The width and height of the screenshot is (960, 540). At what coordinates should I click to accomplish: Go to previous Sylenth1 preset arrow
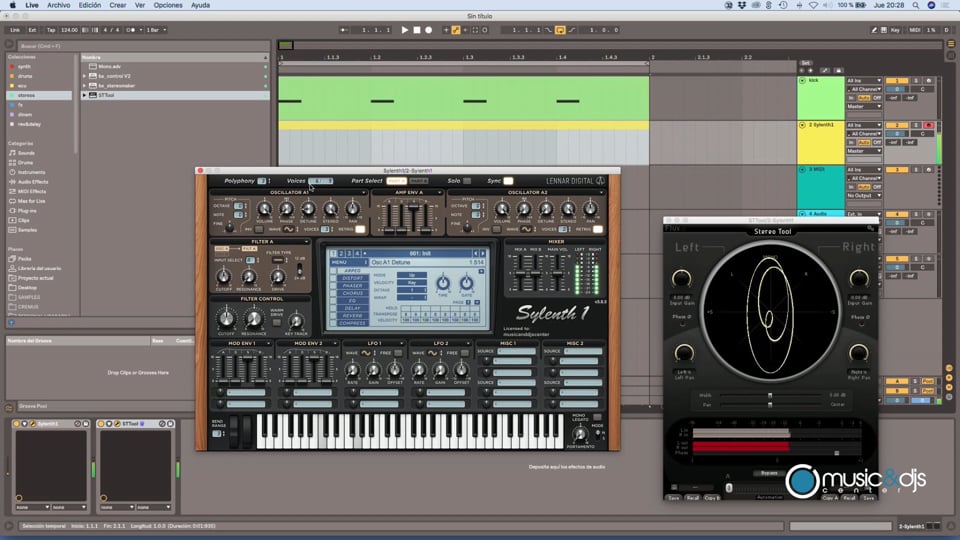click(475, 253)
